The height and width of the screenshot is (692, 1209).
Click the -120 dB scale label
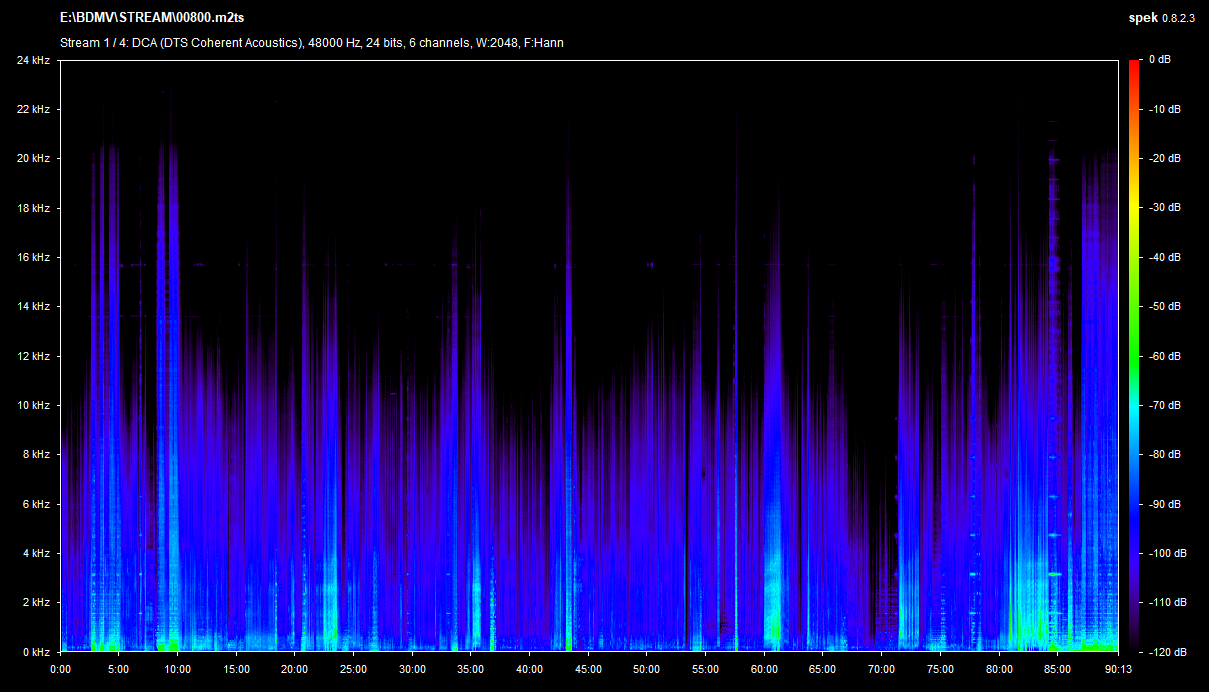[1166, 652]
